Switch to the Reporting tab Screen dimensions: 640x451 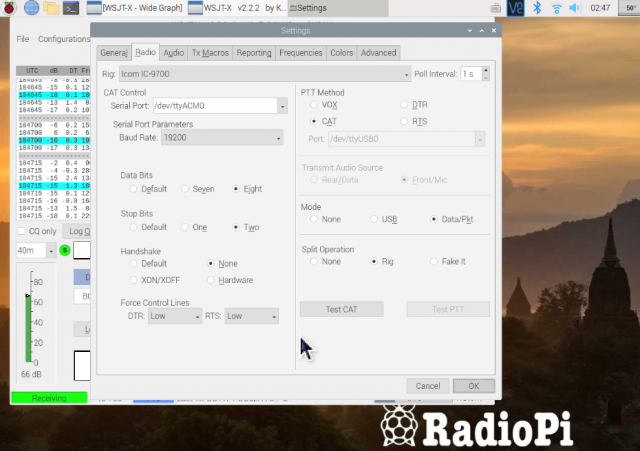[x=253, y=53]
